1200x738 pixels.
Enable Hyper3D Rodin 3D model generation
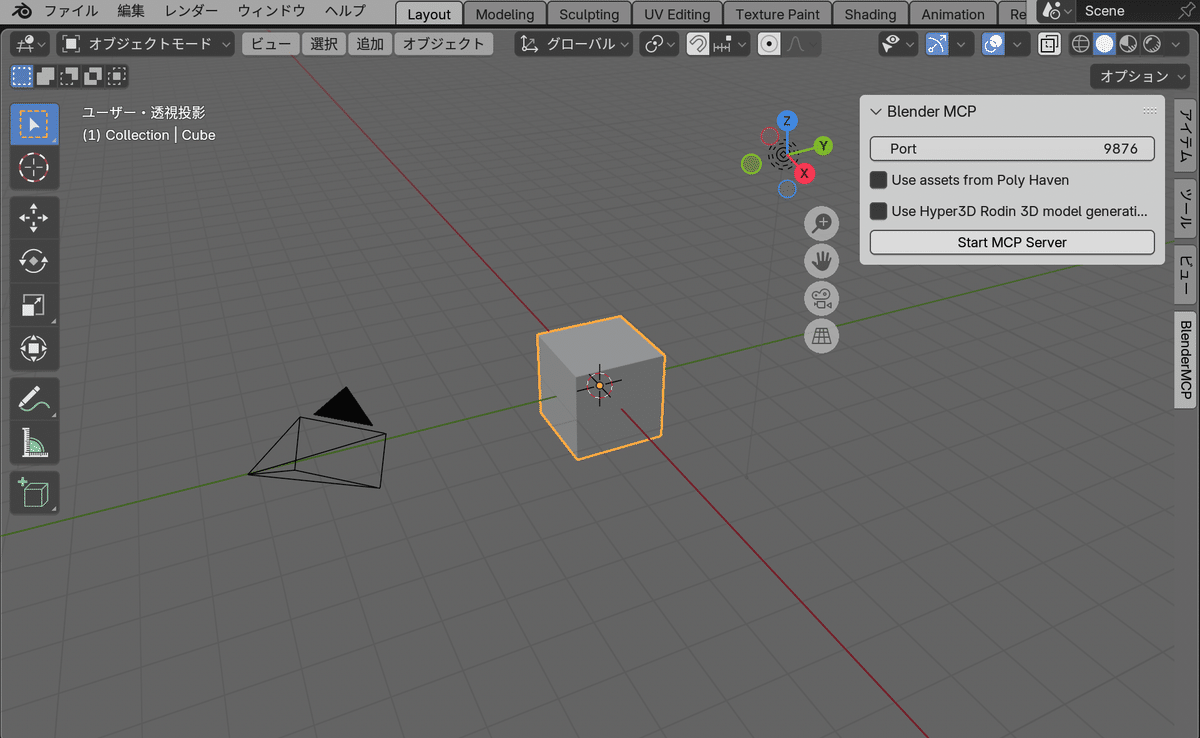(878, 211)
